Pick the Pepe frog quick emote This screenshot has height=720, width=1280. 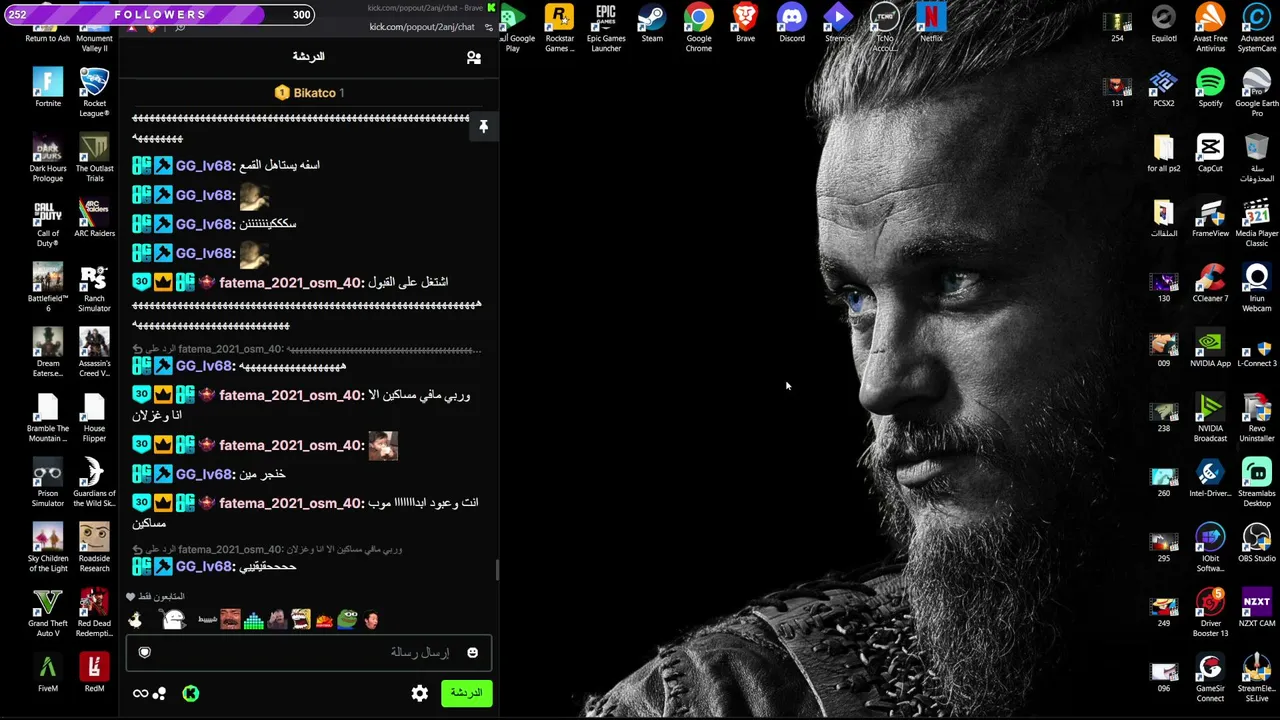347,620
